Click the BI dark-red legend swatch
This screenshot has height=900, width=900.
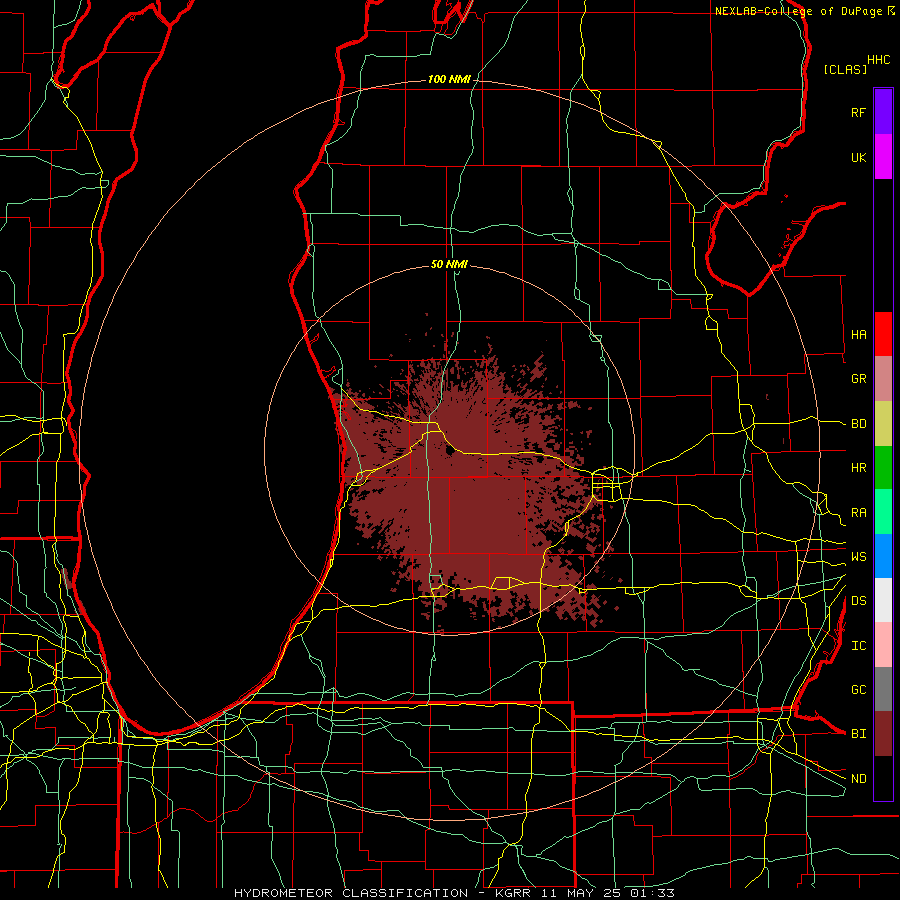[883, 734]
